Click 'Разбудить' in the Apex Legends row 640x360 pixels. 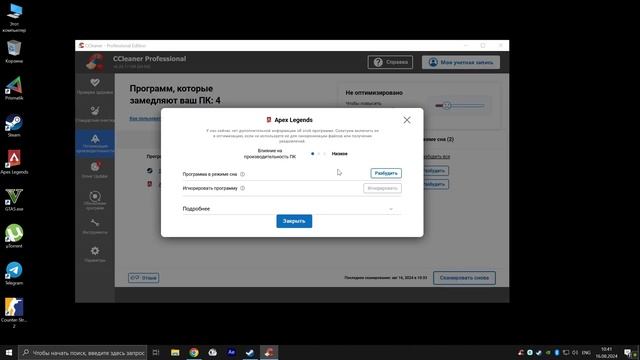tap(436, 184)
